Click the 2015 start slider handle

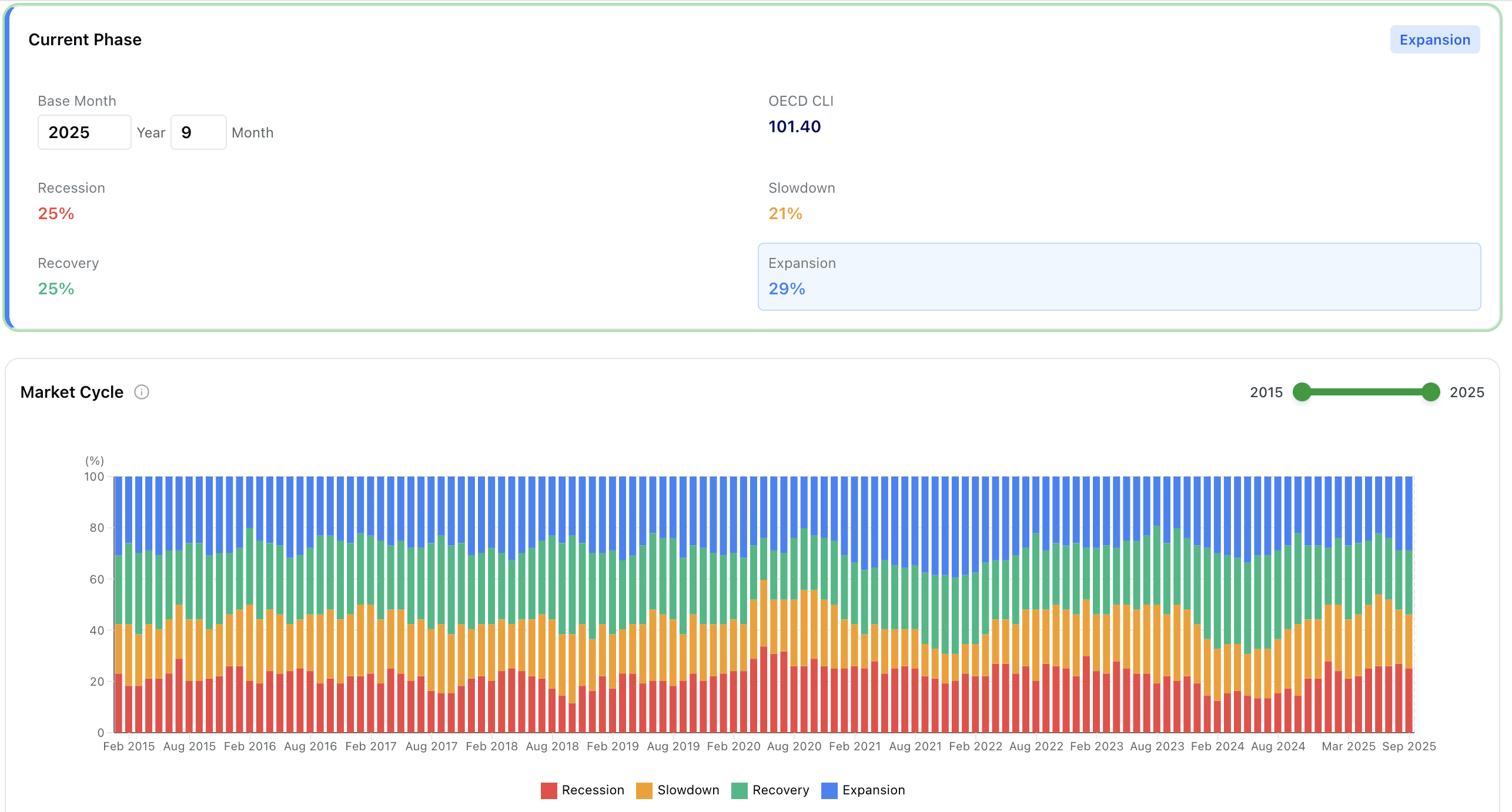(1302, 392)
